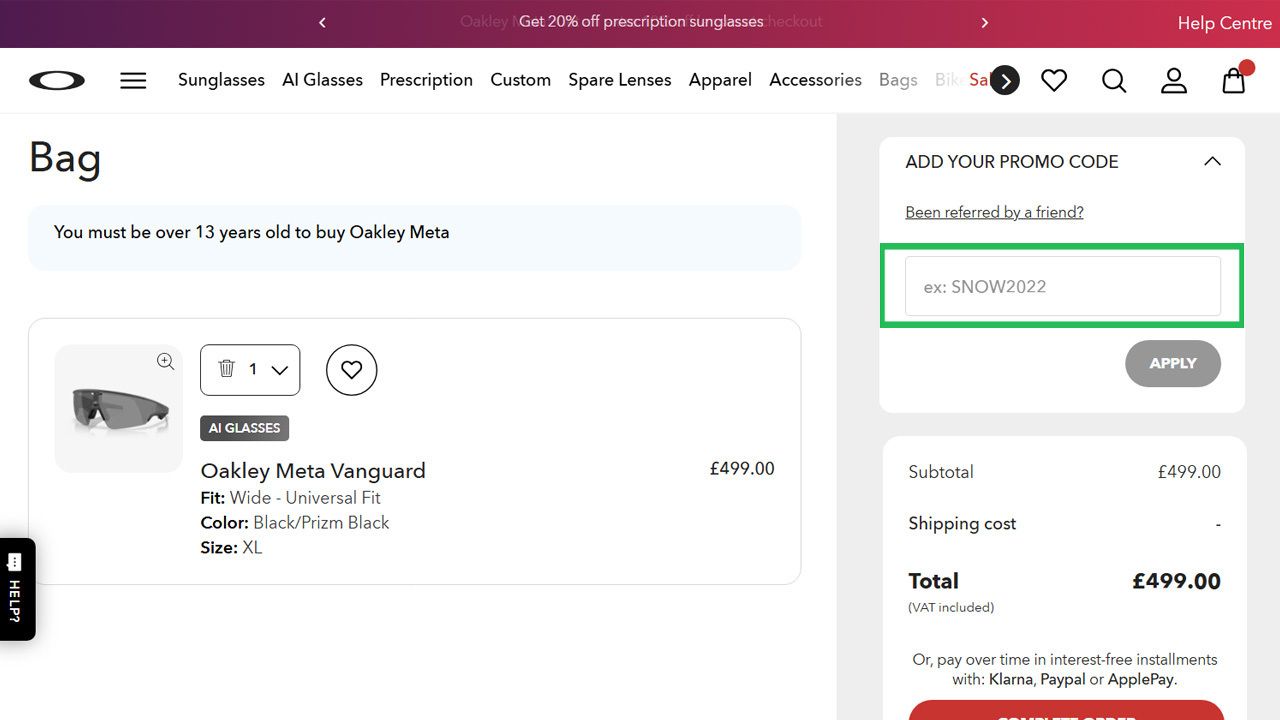The image size is (1280, 720).
Task: Click the Color: Black/Prizm Black text
Action: 295,523
